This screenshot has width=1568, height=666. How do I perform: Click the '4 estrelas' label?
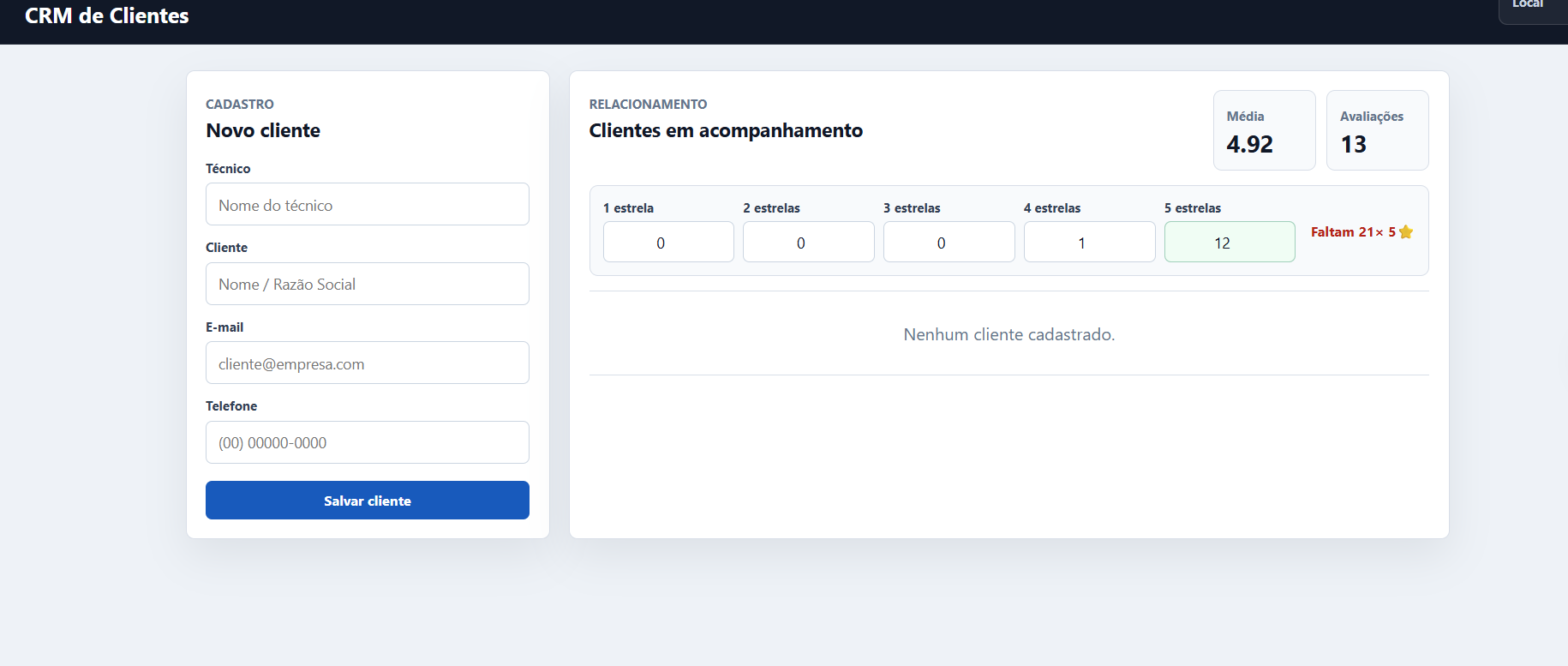tap(1052, 208)
